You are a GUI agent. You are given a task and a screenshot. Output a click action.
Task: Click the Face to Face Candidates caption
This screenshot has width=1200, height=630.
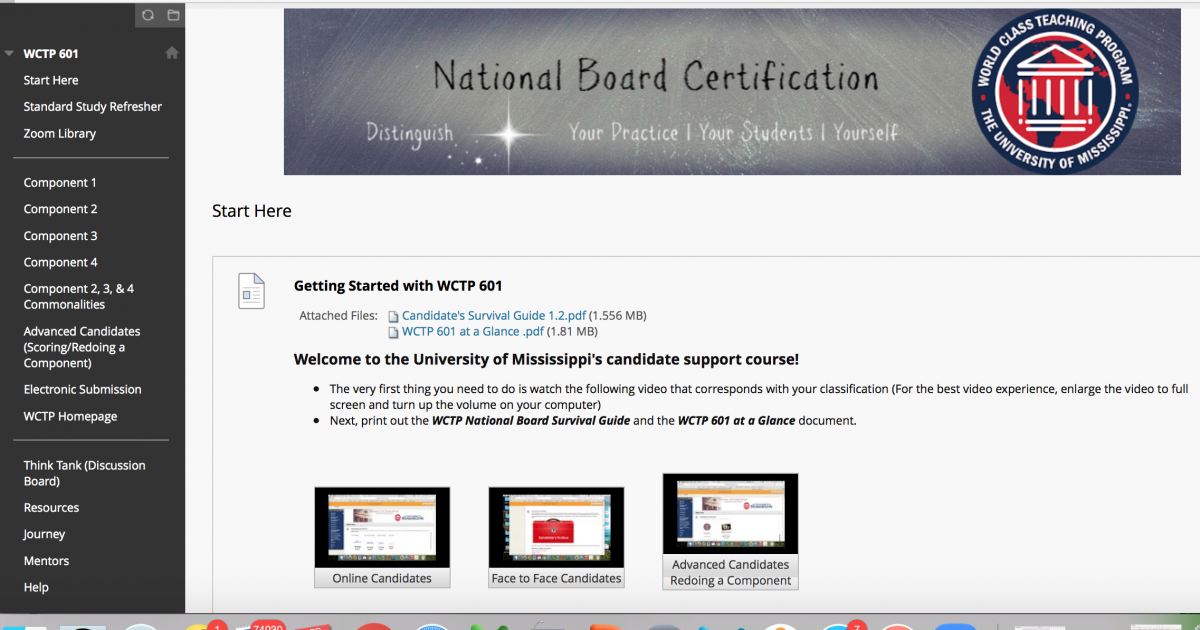pos(556,578)
